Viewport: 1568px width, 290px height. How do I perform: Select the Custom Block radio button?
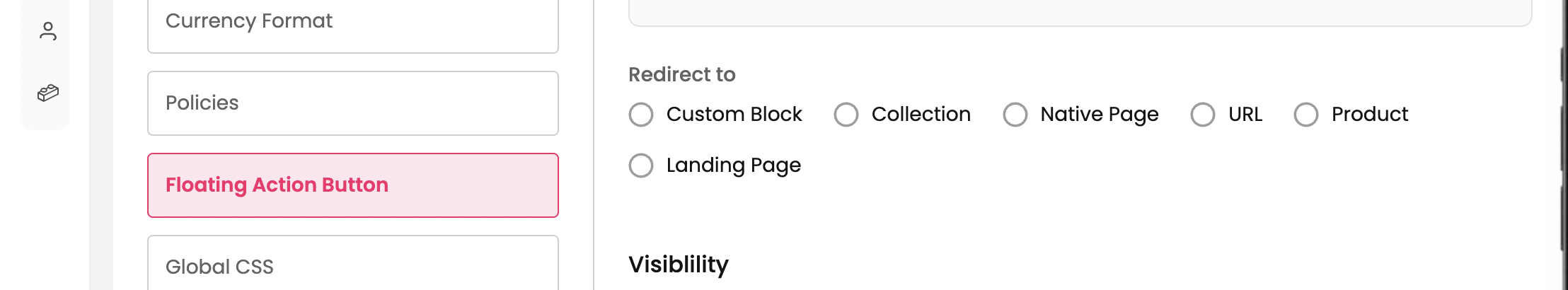641,115
